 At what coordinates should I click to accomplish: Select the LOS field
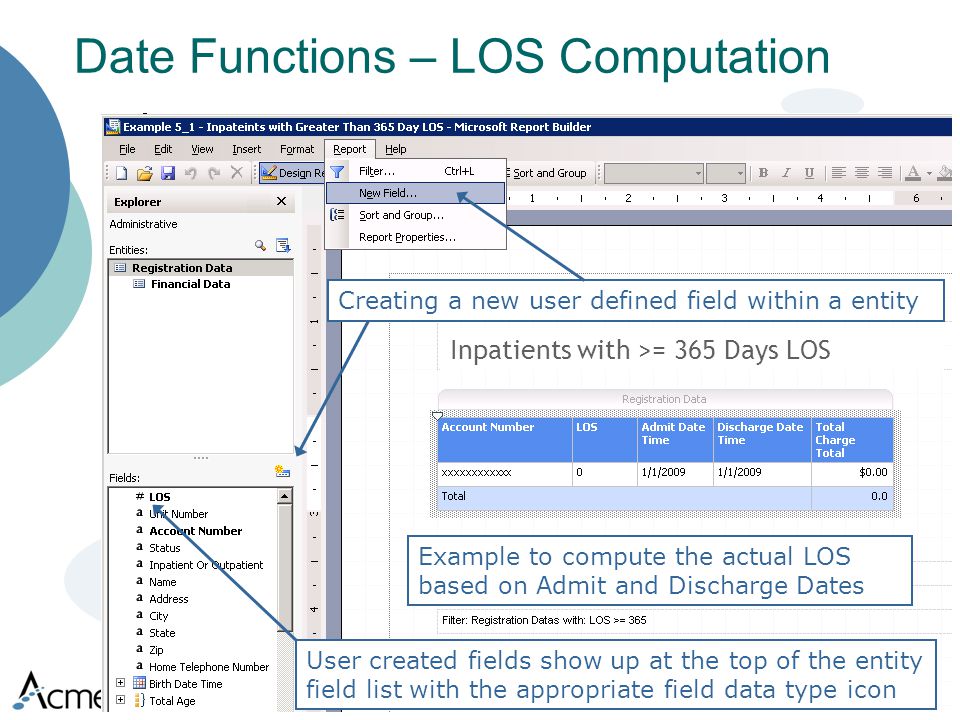[x=159, y=497]
